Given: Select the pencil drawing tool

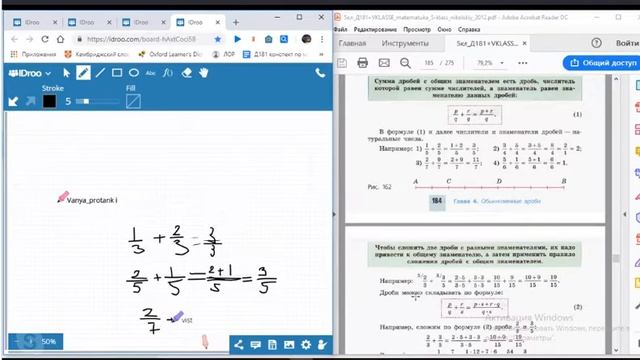Looking at the screenshot, I should 83,73.
